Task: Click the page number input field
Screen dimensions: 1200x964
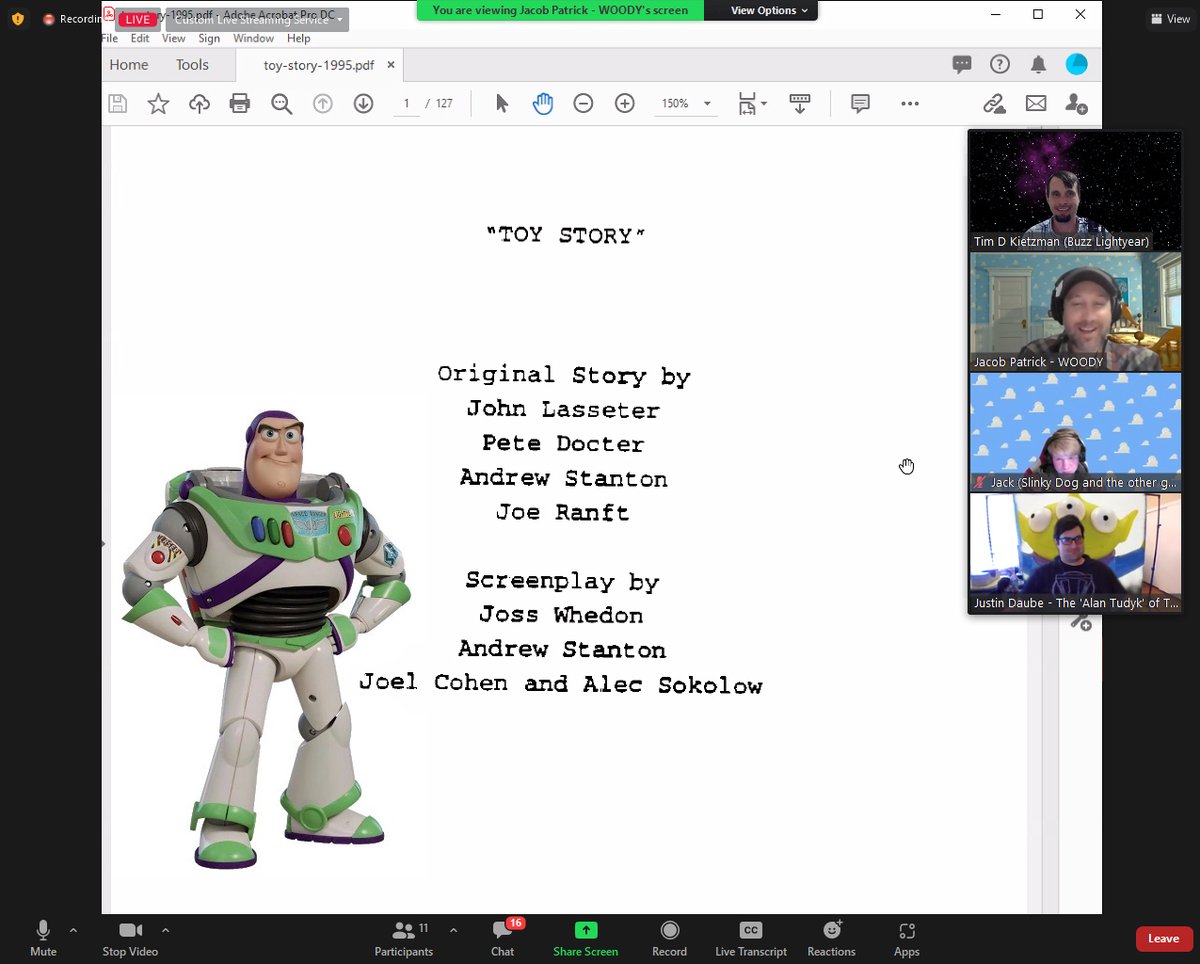Action: click(406, 103)
